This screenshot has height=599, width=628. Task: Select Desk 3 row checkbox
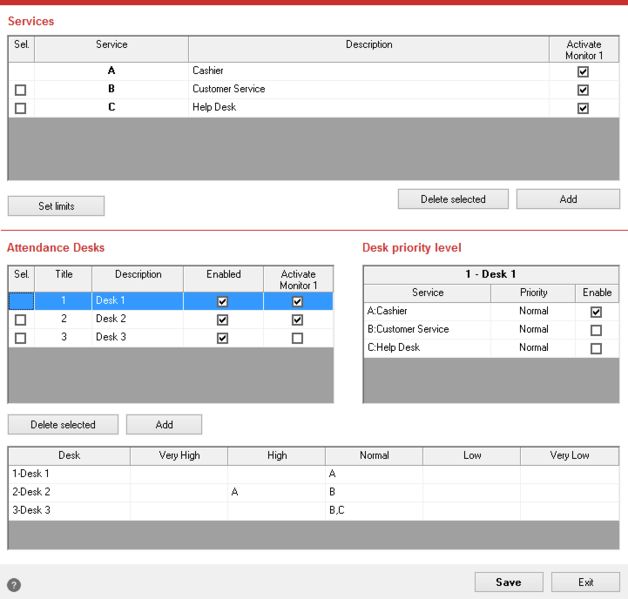20,338
